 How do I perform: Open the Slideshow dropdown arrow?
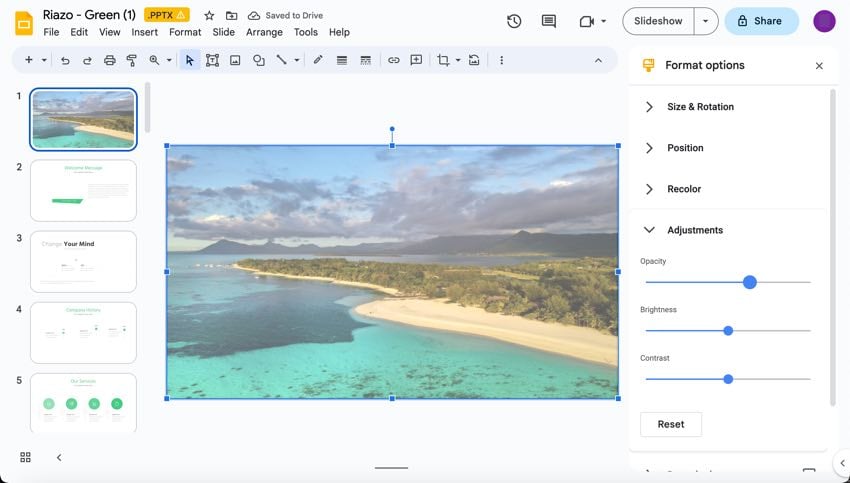point(706,21)
